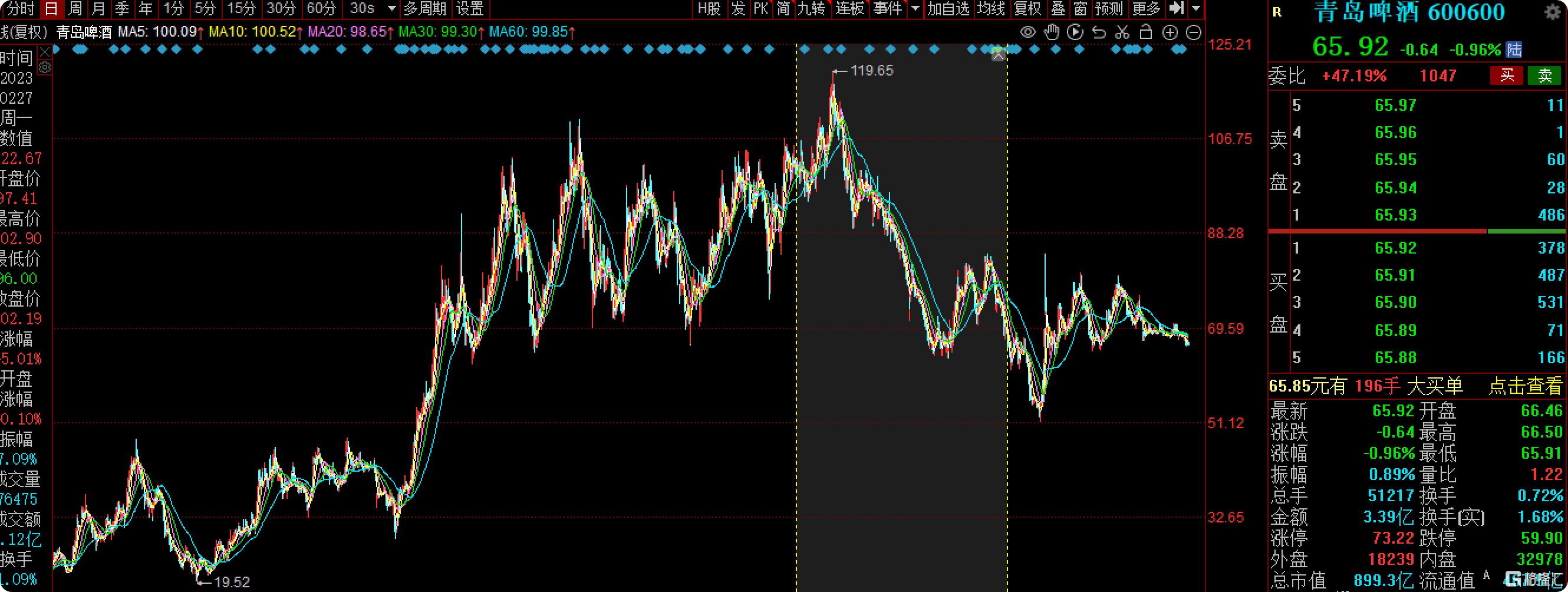
Task: Select the scissors cut tool
Action: [1122, 32]
